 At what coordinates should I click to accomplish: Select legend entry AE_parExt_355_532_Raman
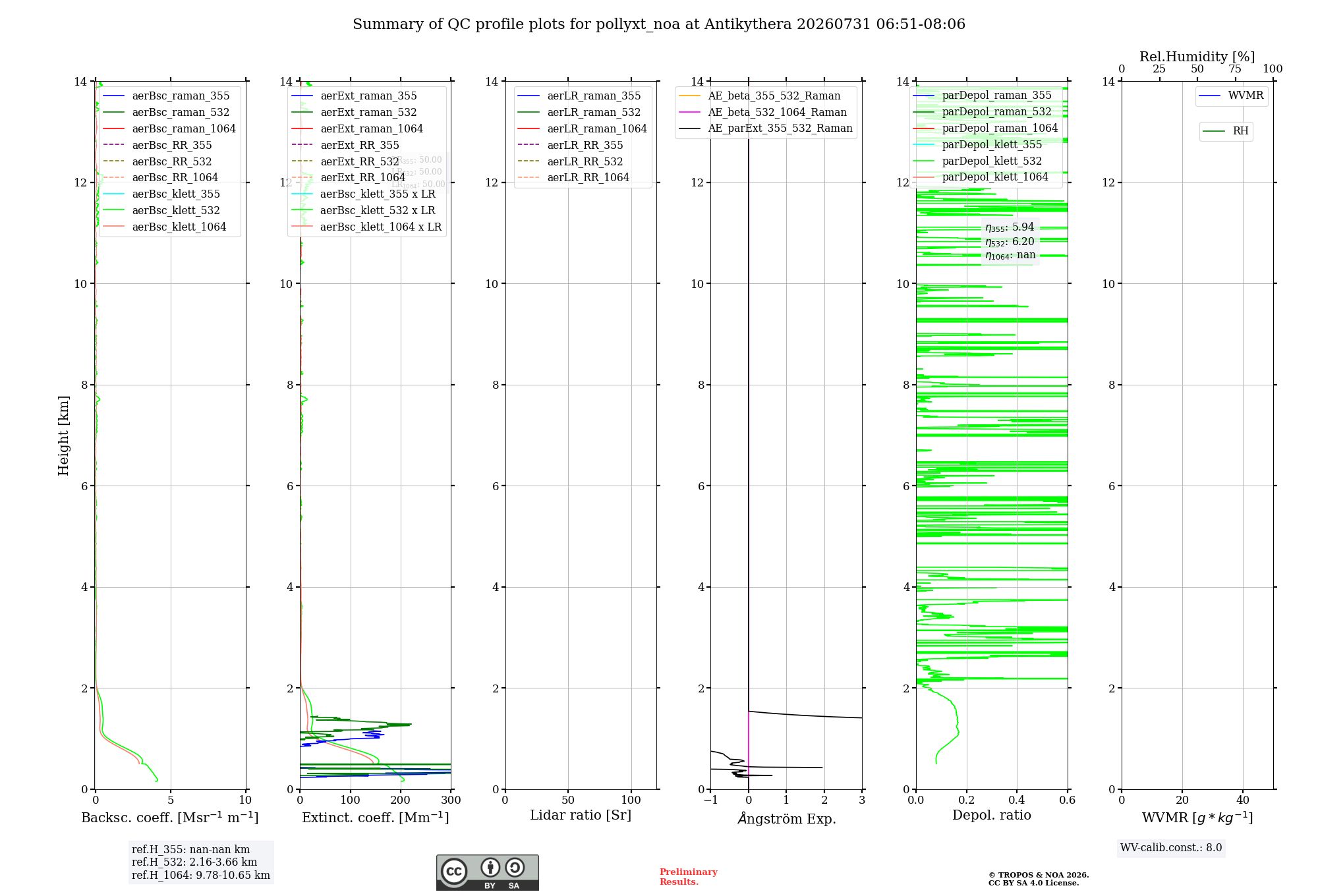766,128
